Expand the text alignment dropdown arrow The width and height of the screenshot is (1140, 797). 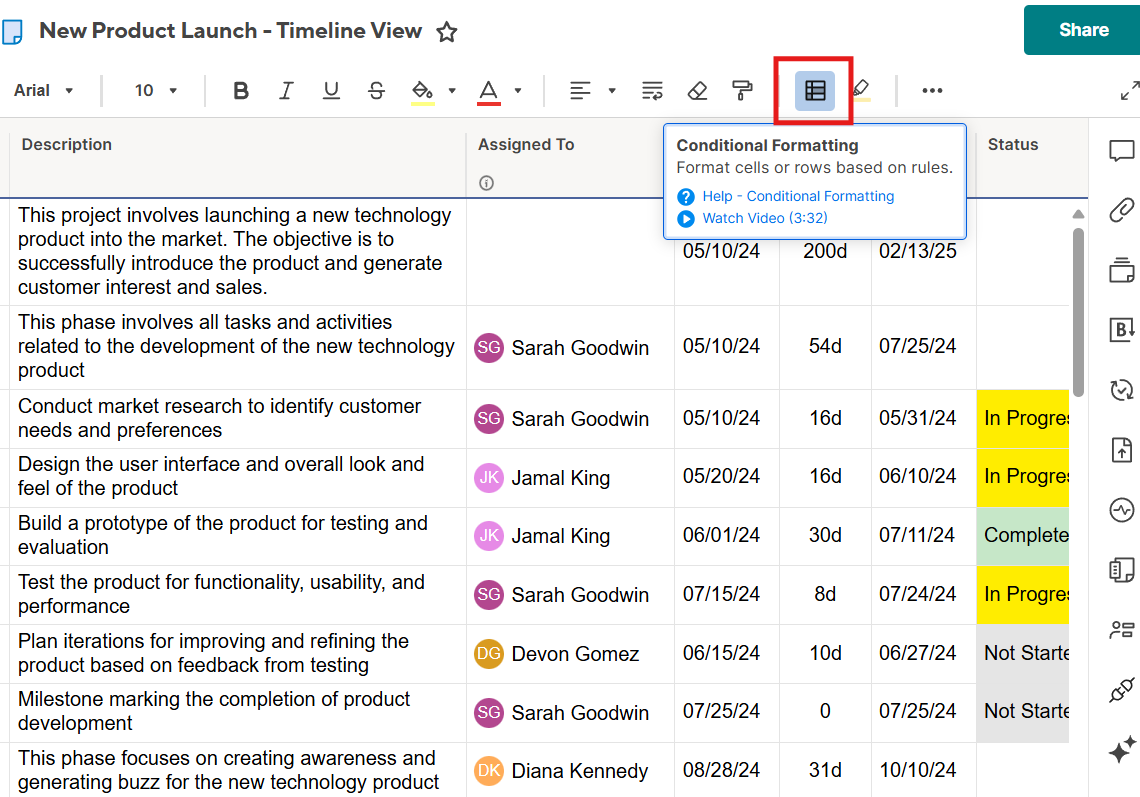612,91
